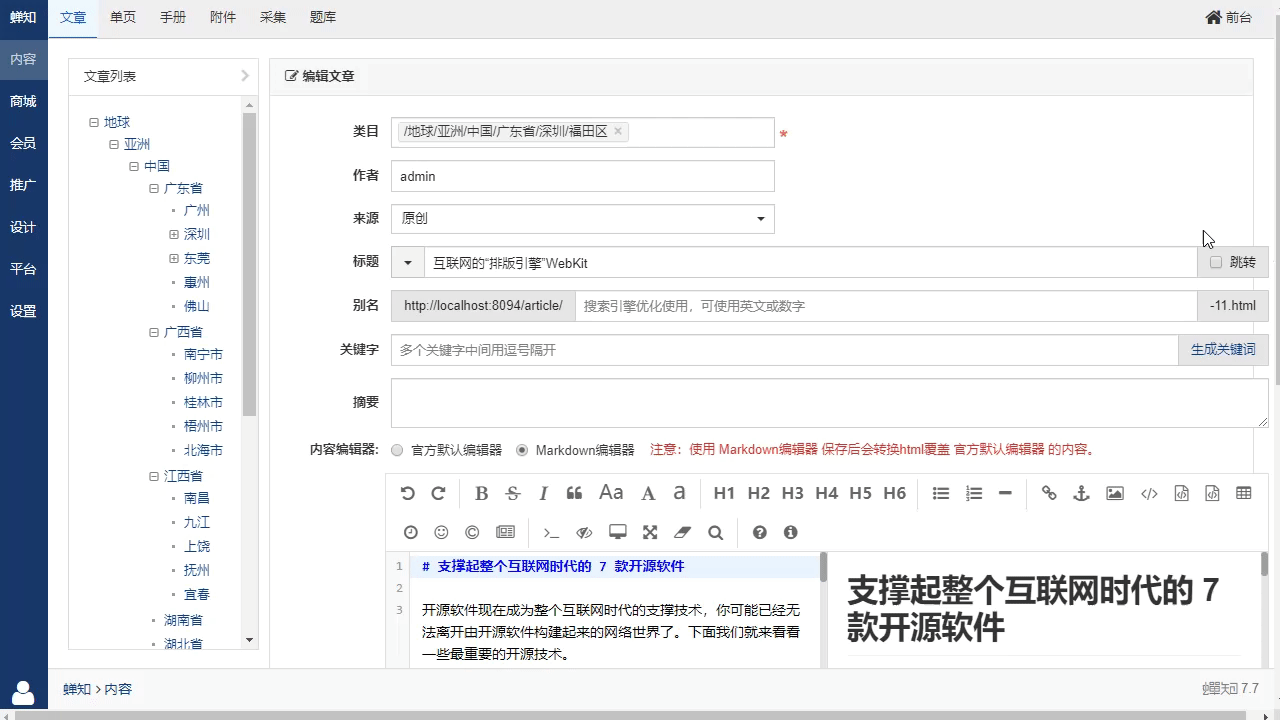This screenshot has width=1280, height=720.
Task: Insert a table in the editor
Action: [1244, 493]
